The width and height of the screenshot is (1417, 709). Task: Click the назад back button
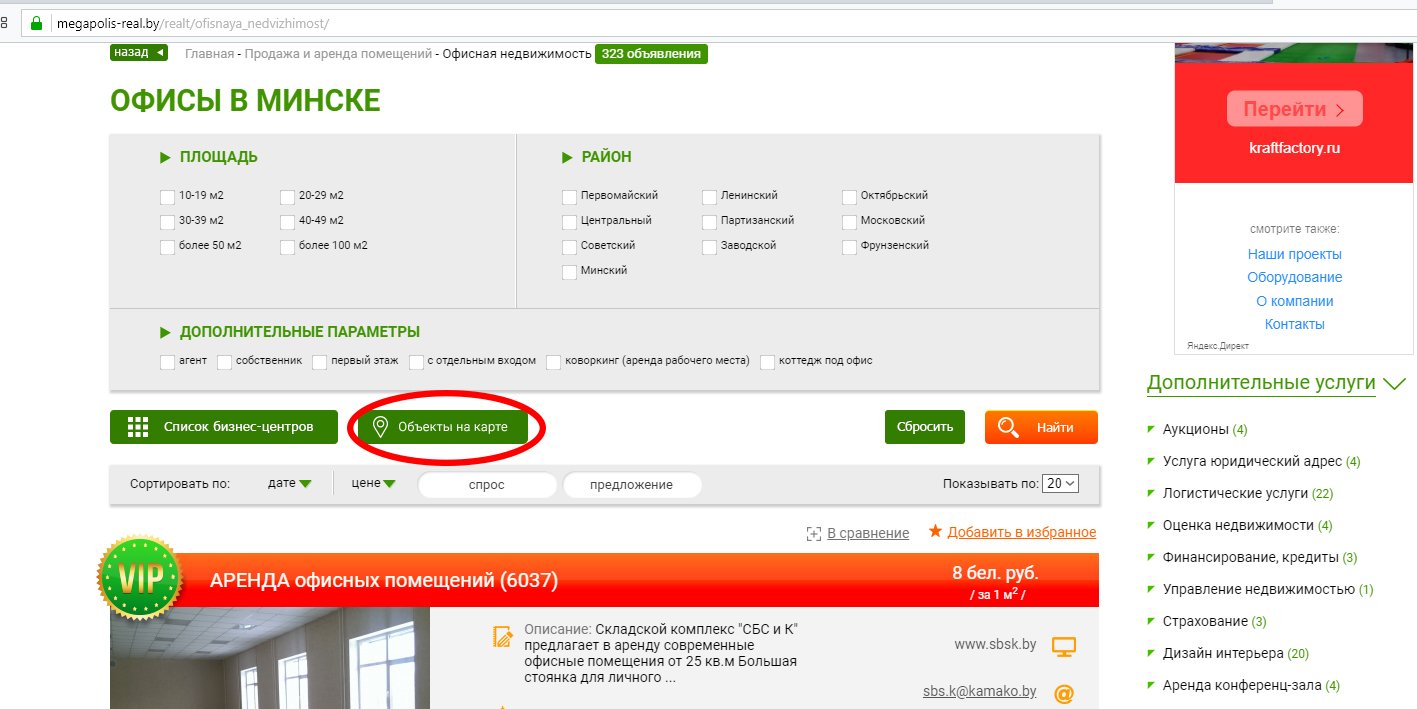pos(139,53)
